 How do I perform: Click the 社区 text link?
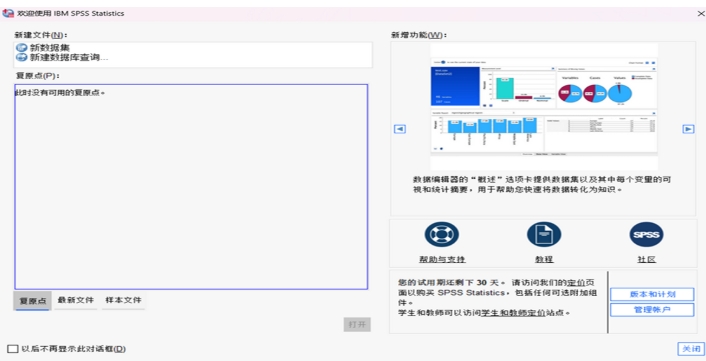click(646, 260)
